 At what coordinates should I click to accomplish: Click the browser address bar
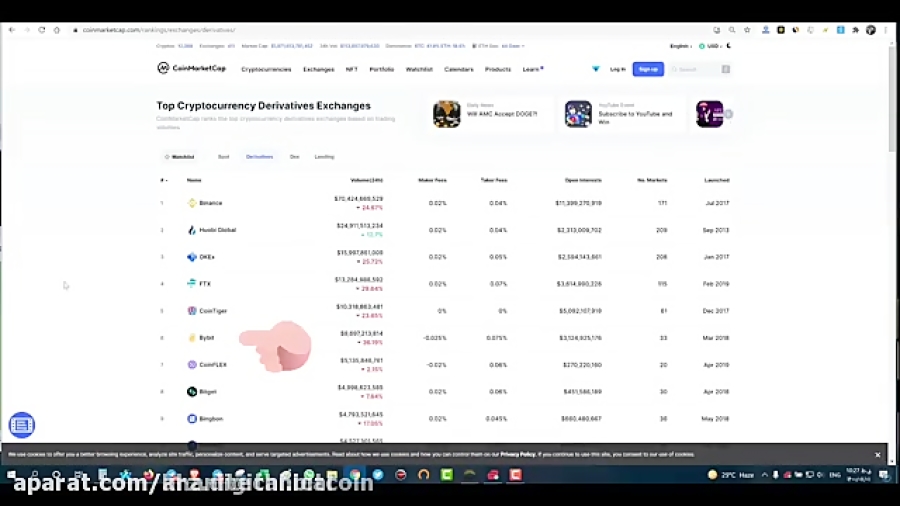390,30
